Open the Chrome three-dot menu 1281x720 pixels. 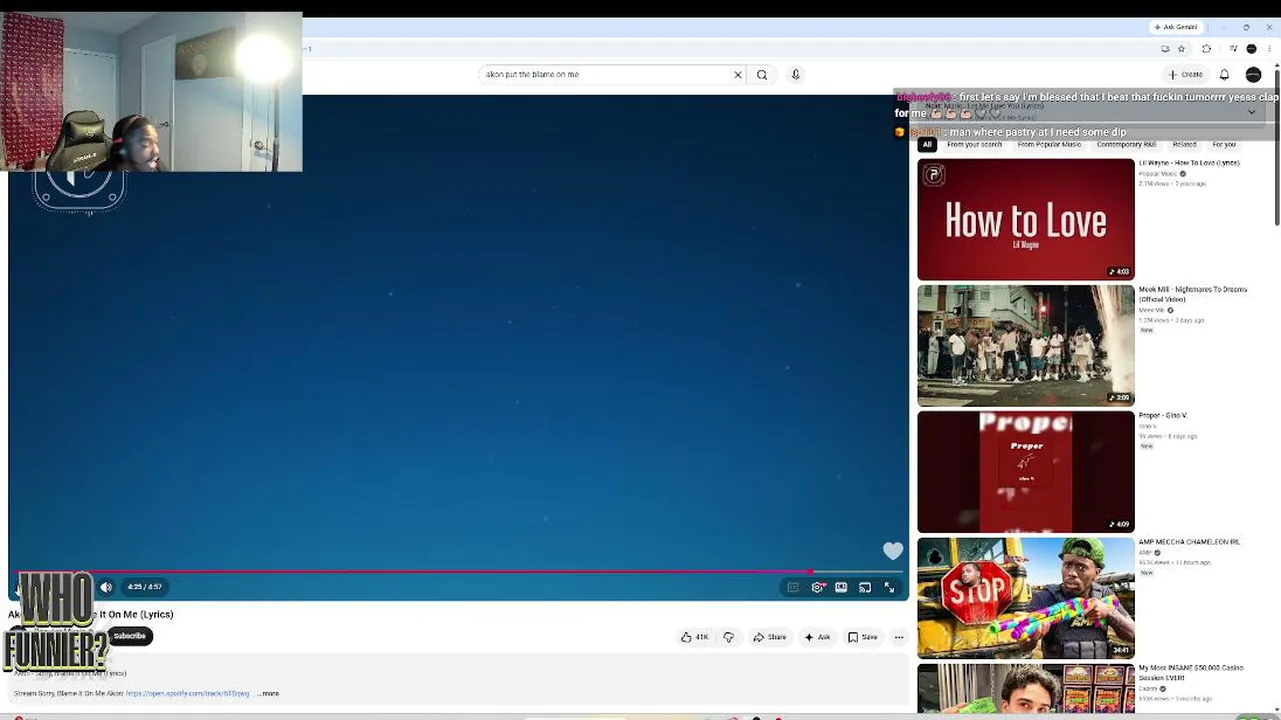1267,48
